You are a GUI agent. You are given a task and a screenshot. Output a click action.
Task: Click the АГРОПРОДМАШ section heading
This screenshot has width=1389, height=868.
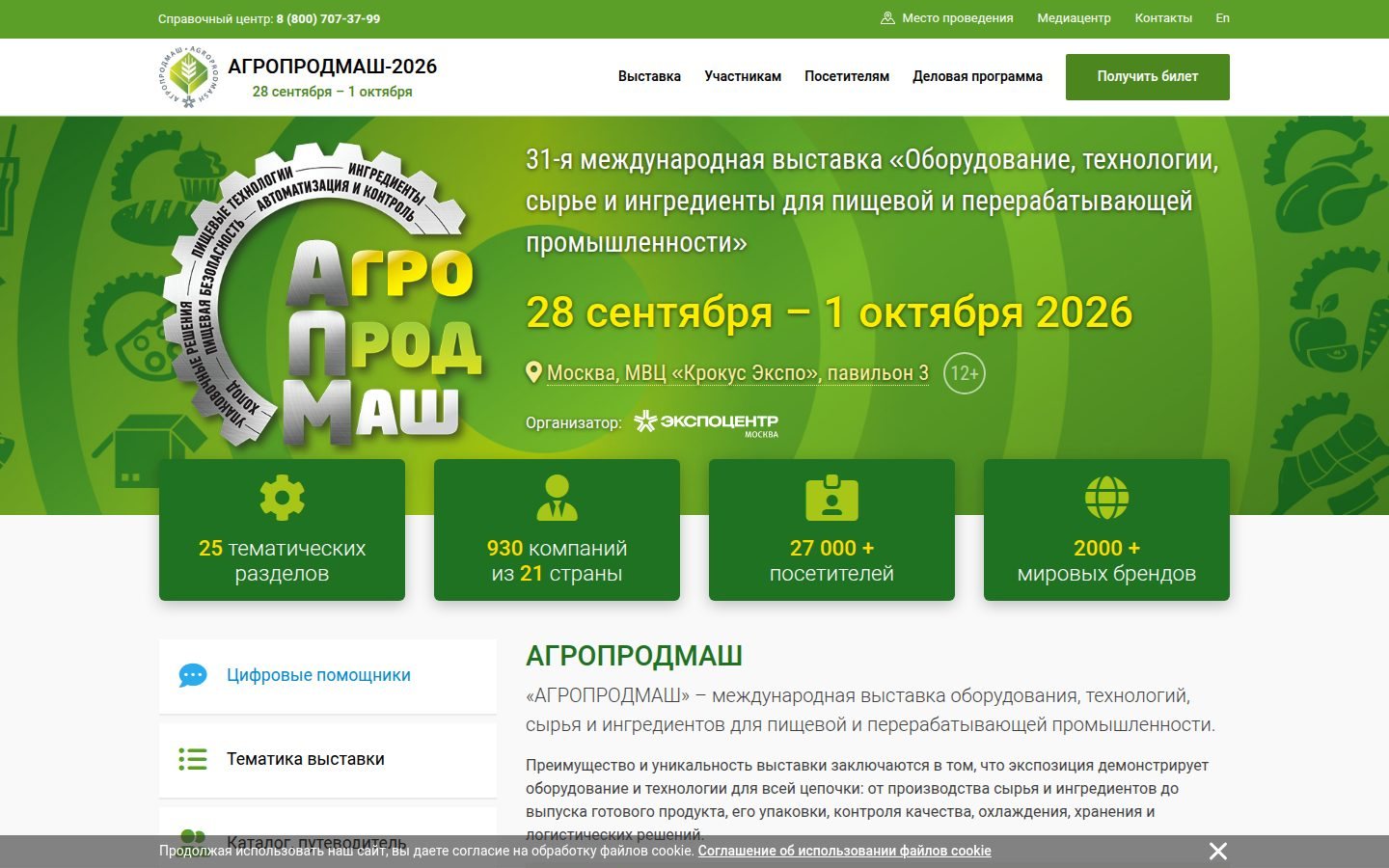[x=634, y=656]
